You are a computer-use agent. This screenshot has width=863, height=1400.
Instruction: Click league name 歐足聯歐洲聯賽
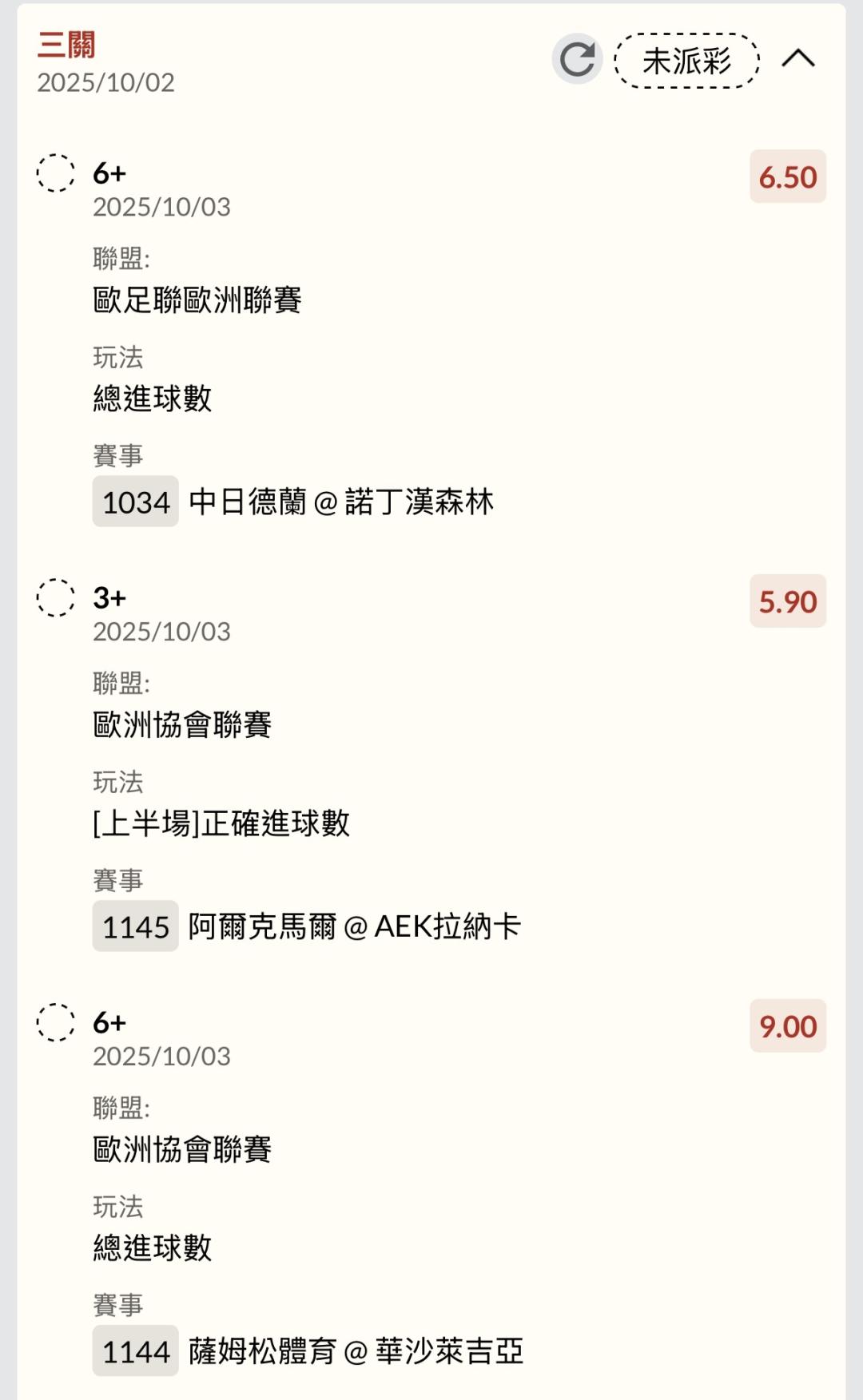pyautogui.click(x=197, y=300)
